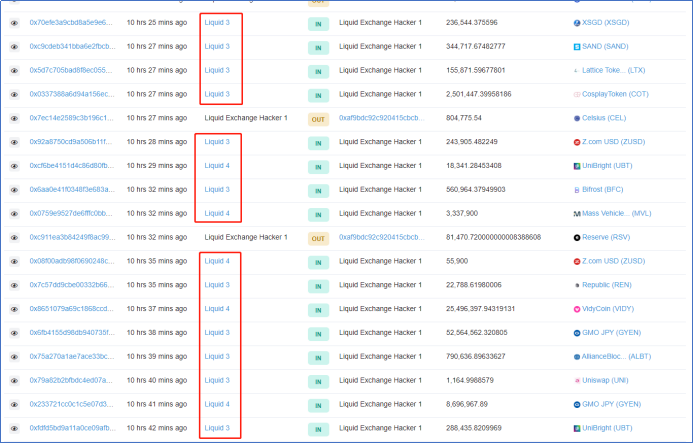Open transaction hash 0xc9cde8341bba6e2fbcb
Viewport: 694px width, 444px height.
click(x=71, y=47)
